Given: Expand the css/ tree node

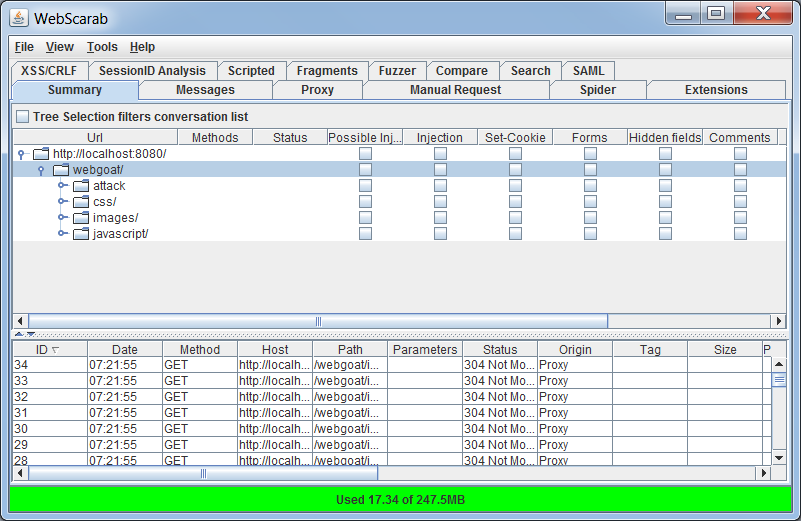Looking at the screenshot, I should coord(62,201).
